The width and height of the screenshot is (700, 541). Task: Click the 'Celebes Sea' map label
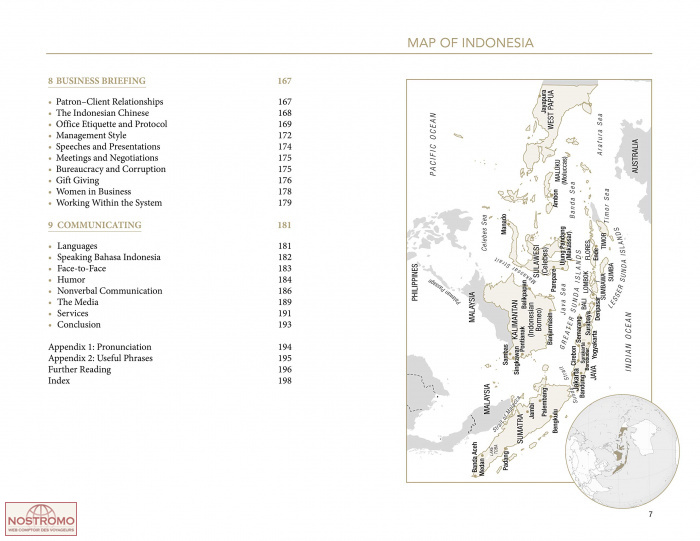pos(484,233)
